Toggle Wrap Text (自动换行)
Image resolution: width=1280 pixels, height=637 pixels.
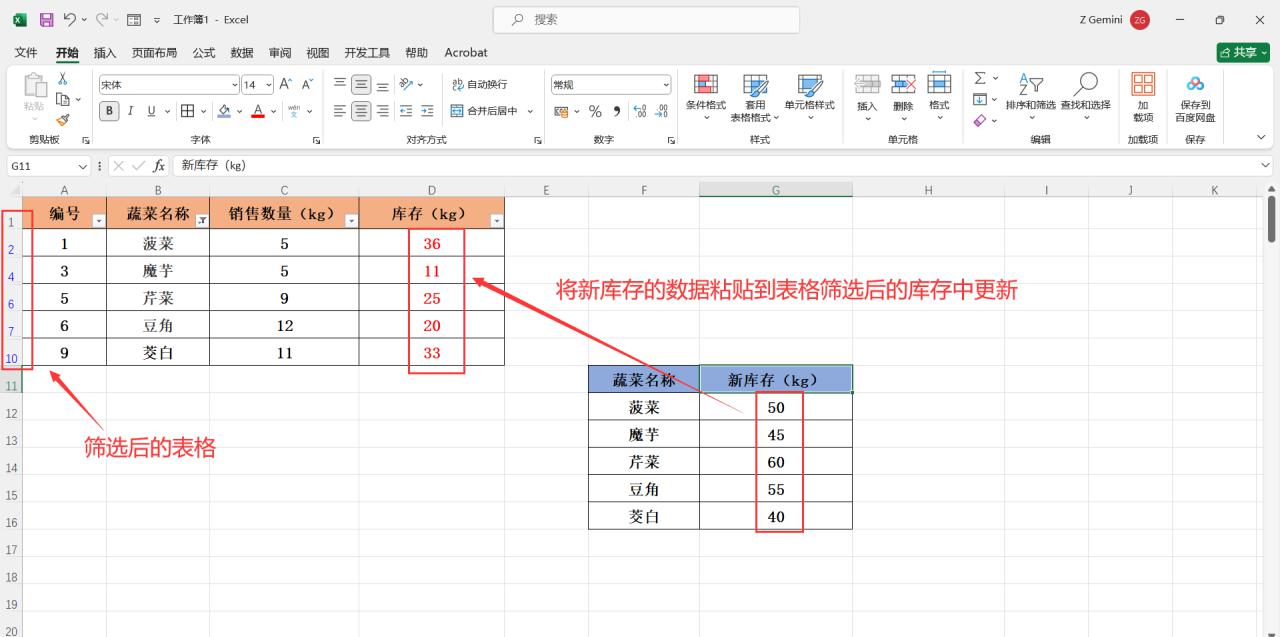coord(479,84)
